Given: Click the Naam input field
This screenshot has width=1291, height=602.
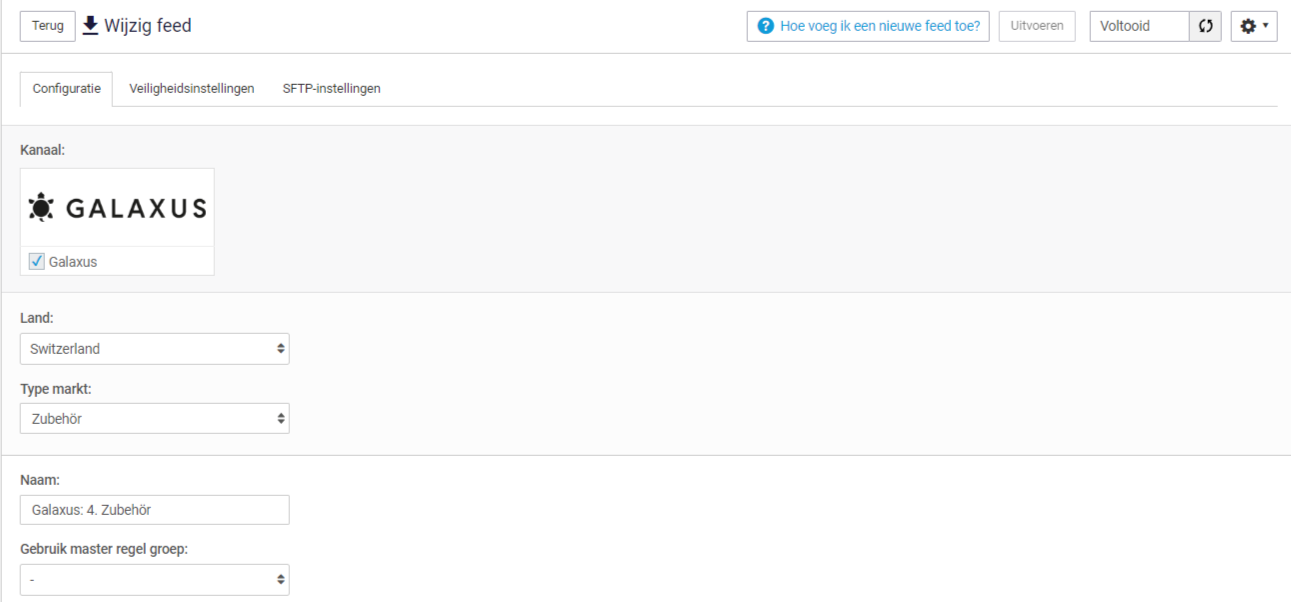Looking at the screenshot, I should [155, 510].
